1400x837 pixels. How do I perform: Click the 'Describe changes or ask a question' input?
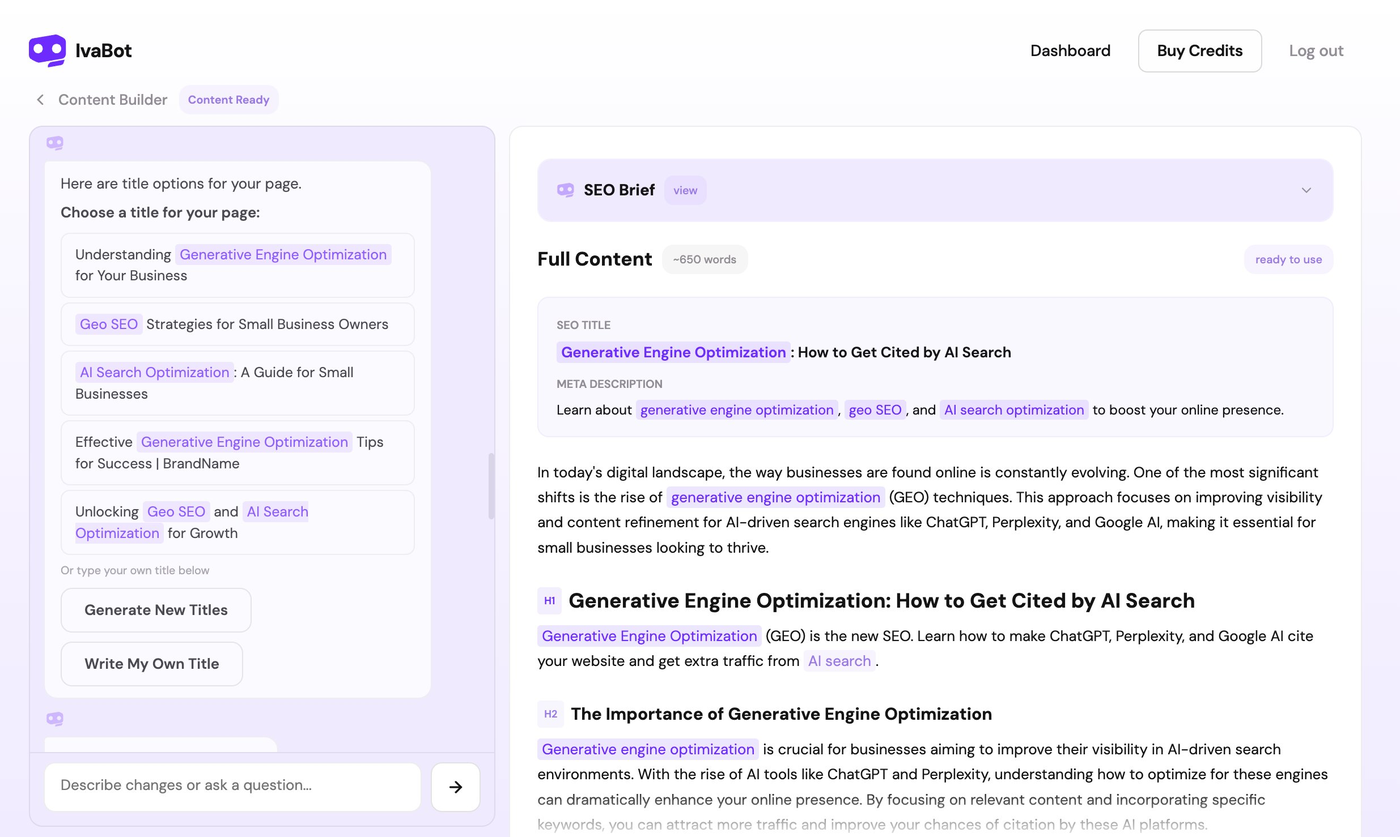click(233, 787)
